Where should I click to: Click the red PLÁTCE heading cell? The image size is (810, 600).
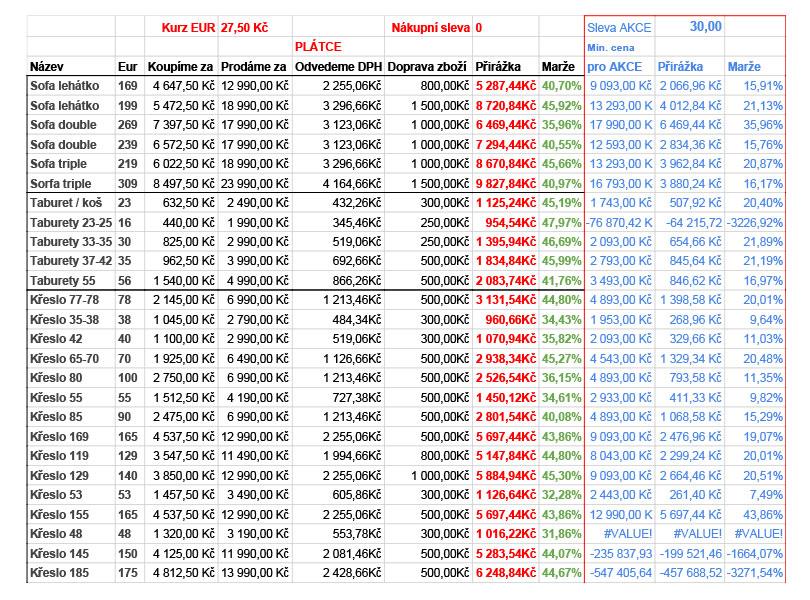click(x=318, y=47)
